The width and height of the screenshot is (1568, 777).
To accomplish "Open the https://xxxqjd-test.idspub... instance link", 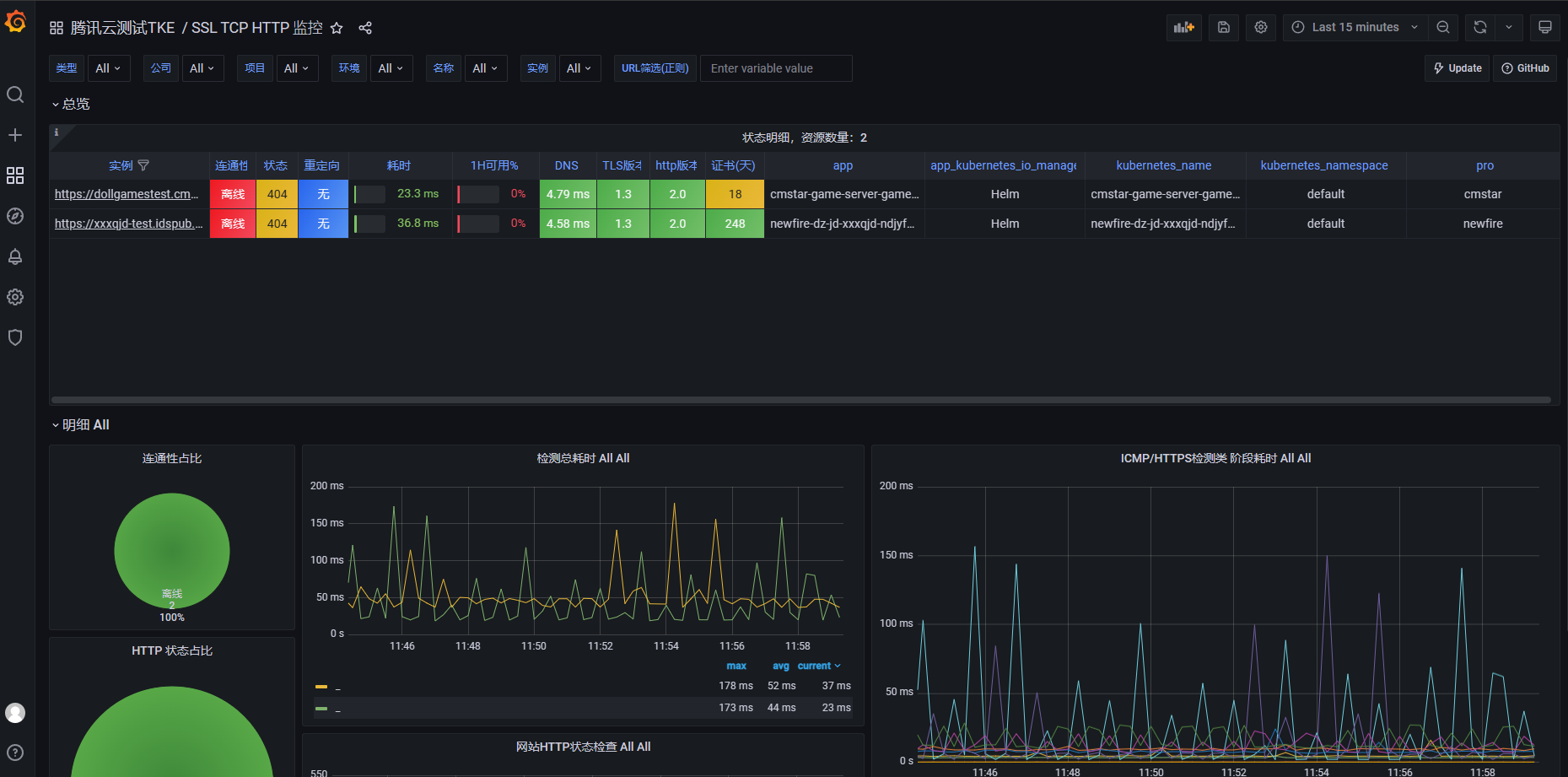I will [x=129, y=224].
